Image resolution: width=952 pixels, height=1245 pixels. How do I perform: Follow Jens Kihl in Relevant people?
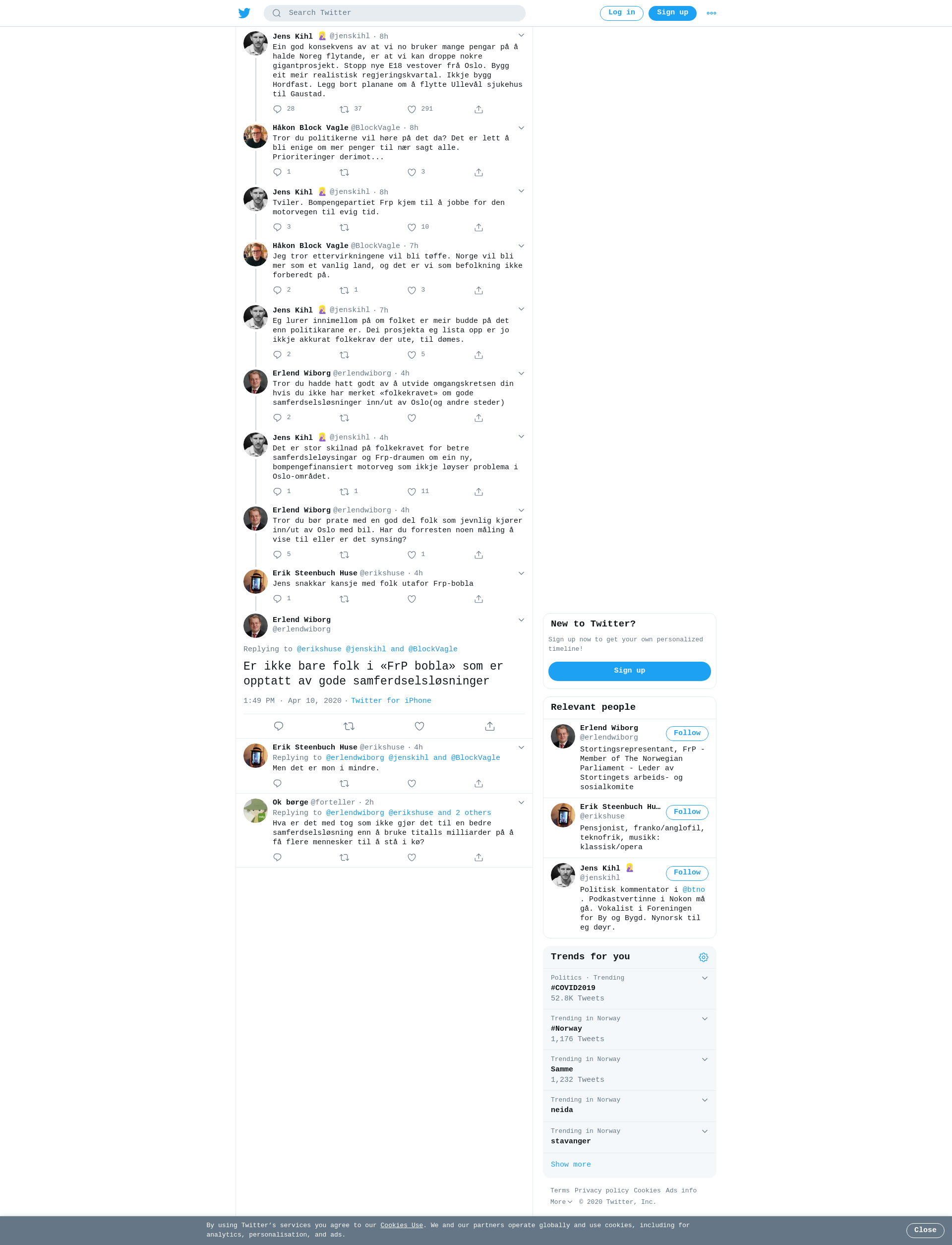pyautogui.click(x=687, y=872)
